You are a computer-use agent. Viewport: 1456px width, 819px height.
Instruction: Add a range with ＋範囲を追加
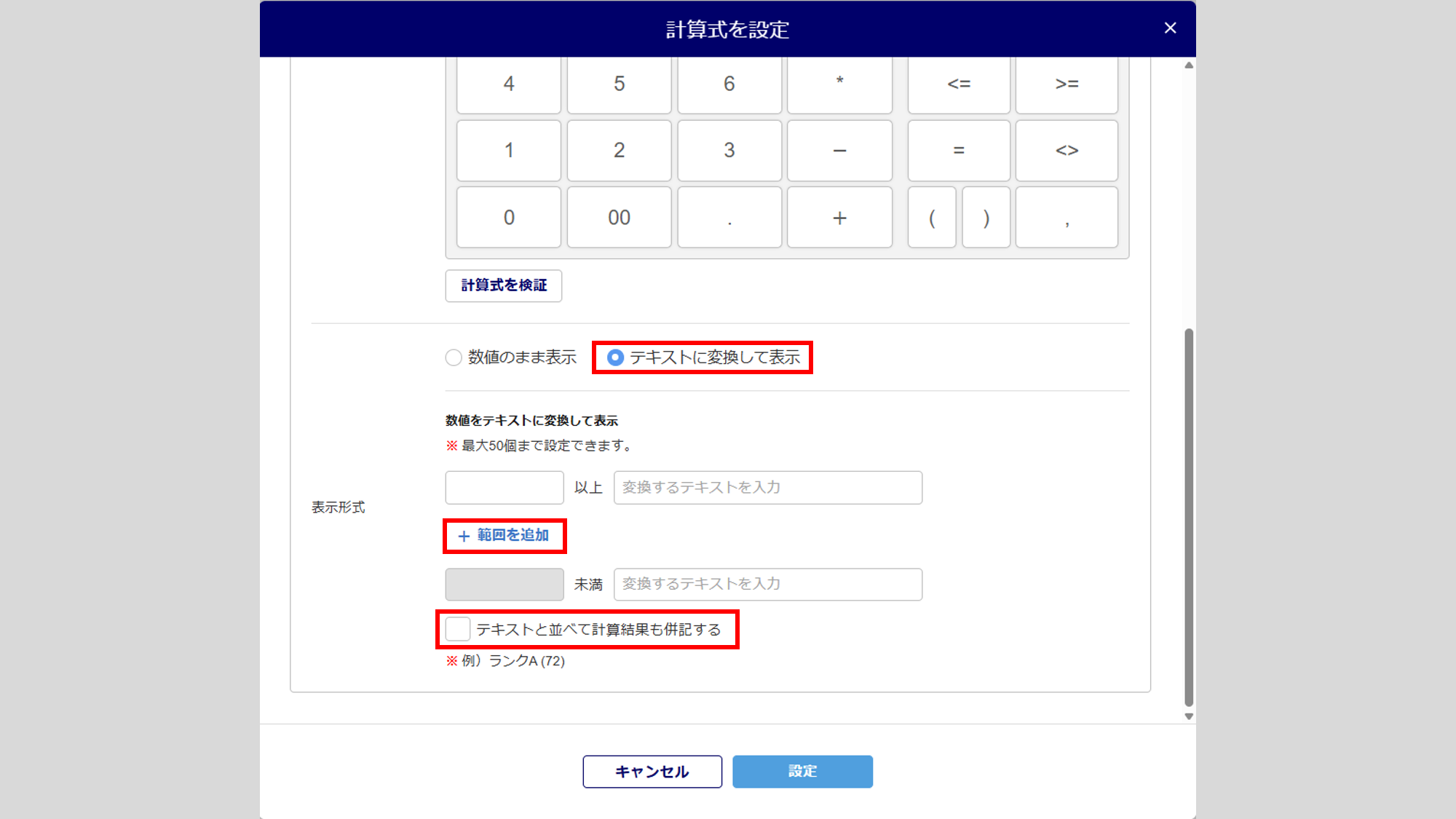(504, 536)
